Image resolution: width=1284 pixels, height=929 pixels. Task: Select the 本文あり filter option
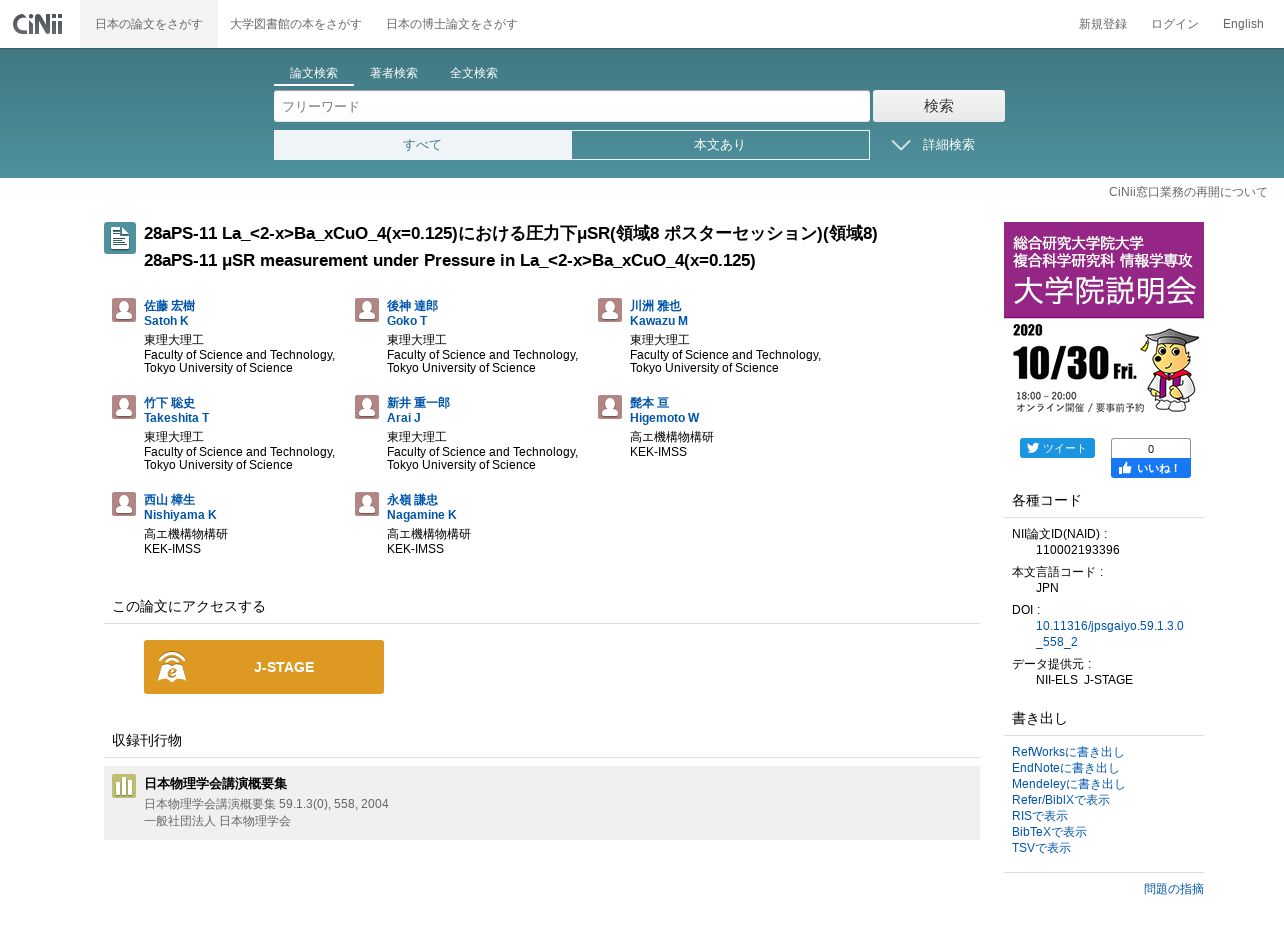coord(720,145)
